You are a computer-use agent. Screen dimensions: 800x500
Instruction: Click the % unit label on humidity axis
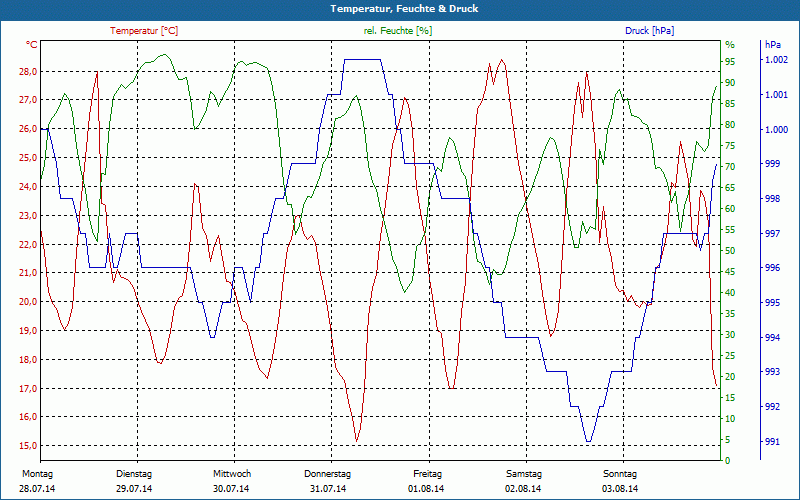[x=730, y=45]
